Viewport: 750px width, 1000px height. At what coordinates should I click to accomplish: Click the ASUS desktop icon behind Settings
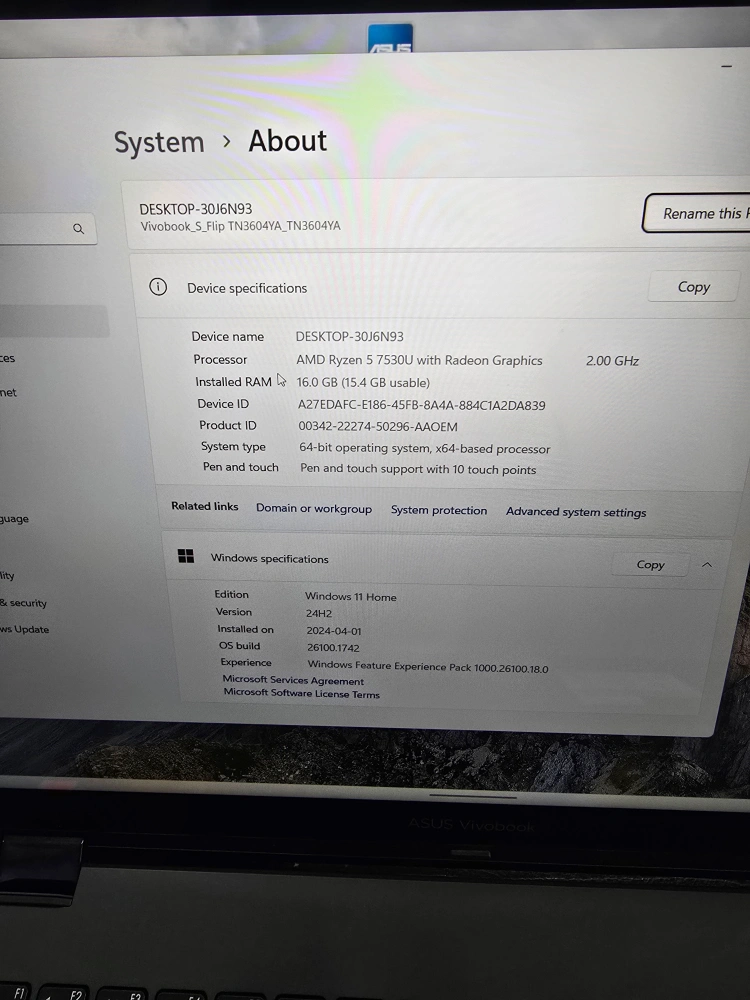(390, 38)
